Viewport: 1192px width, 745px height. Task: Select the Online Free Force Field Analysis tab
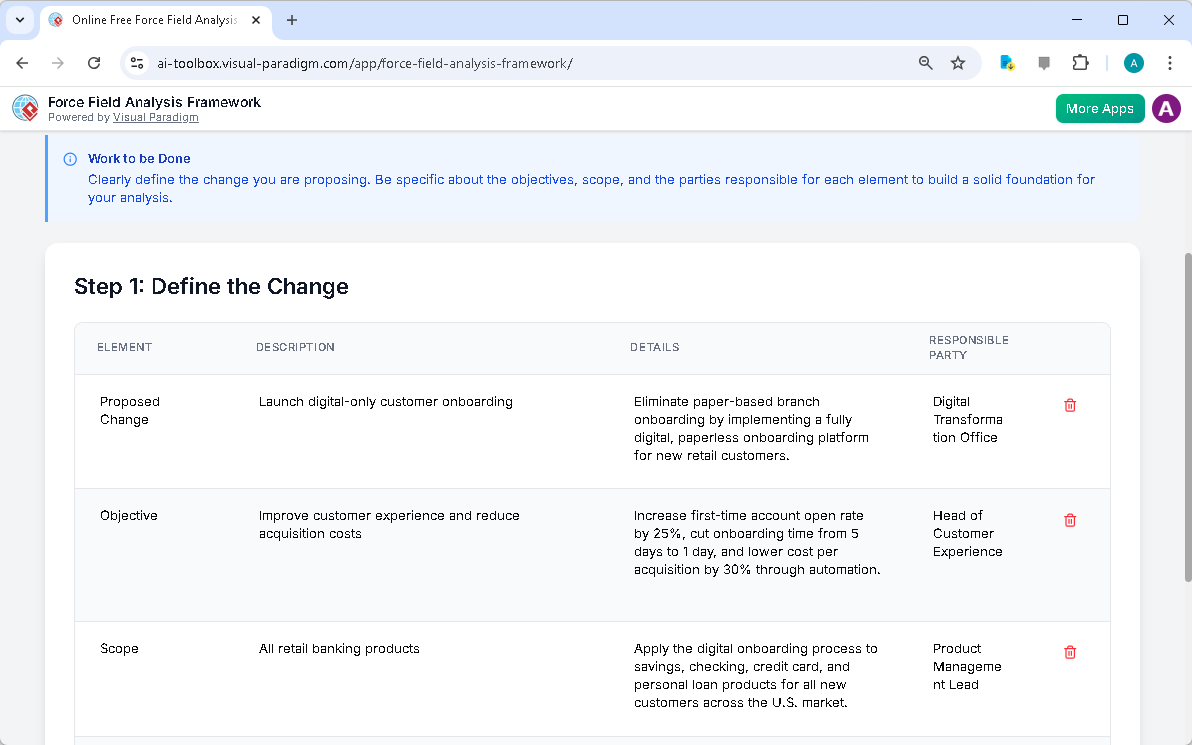pos(150,20)
